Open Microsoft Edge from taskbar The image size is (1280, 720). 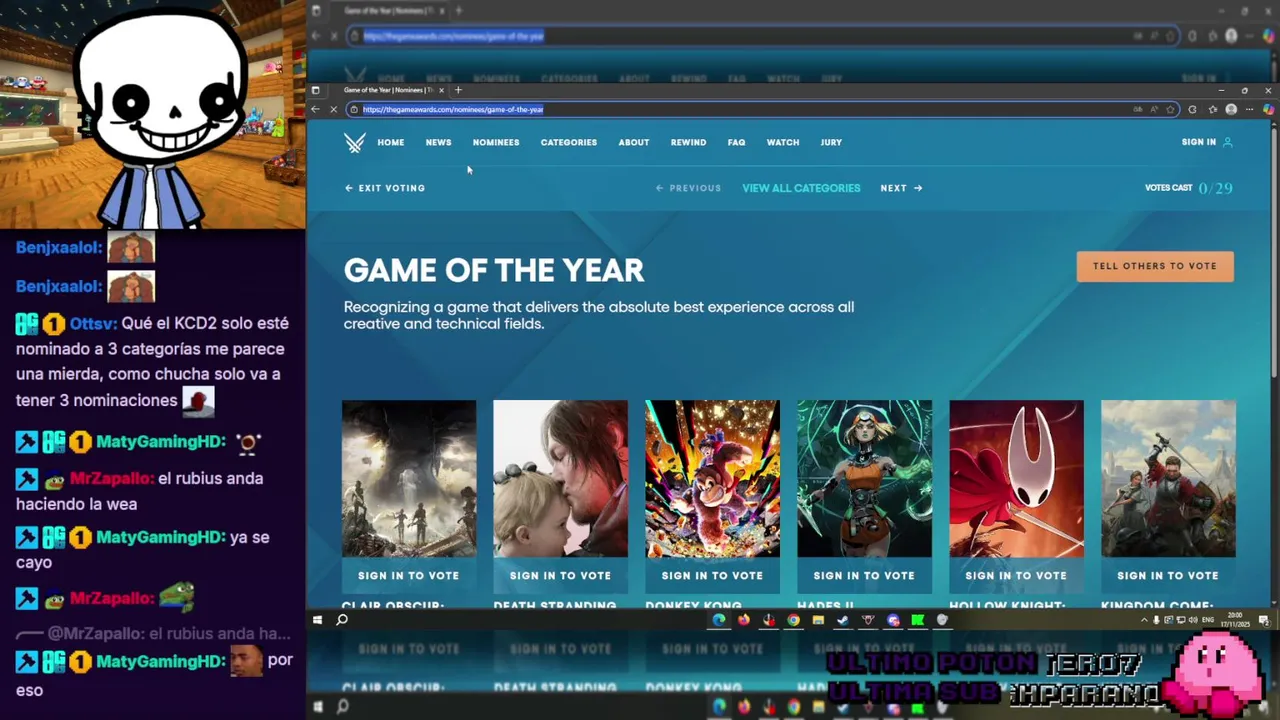point(718,620)
